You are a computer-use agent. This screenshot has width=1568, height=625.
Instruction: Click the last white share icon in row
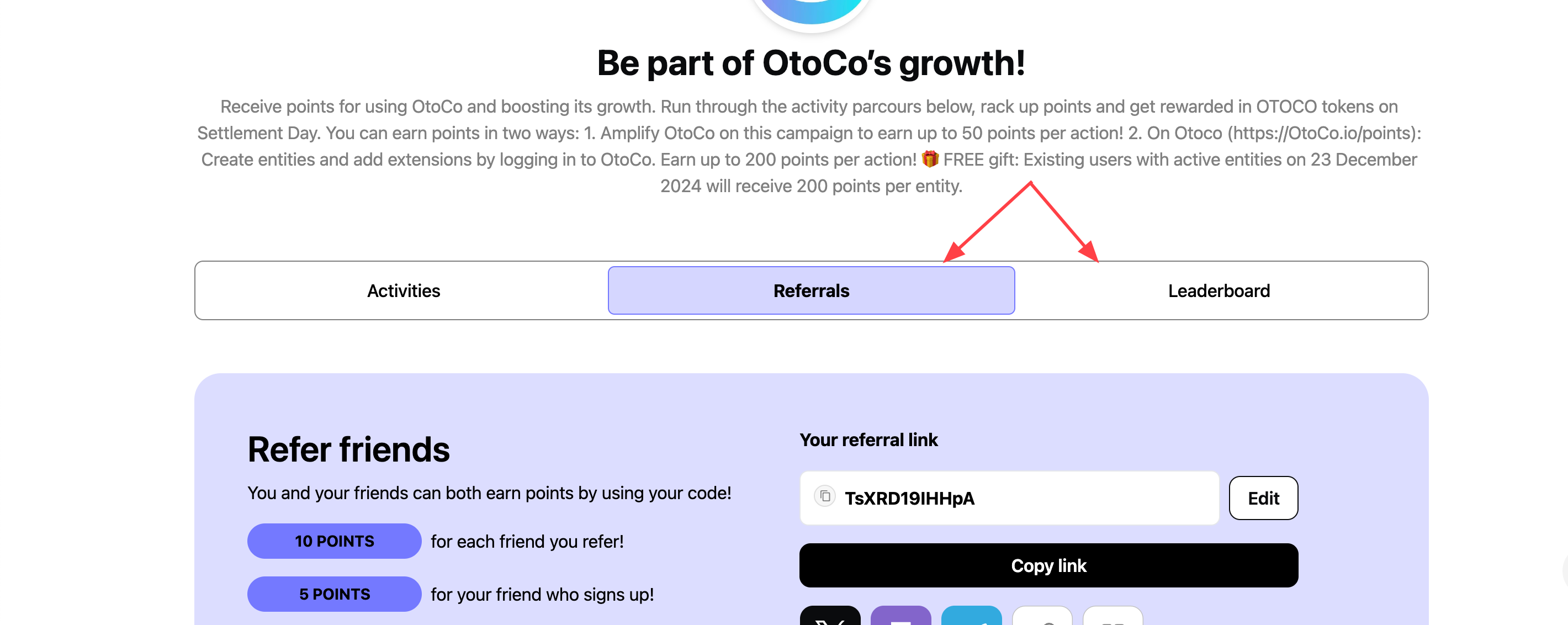[x=1112, y=617]
